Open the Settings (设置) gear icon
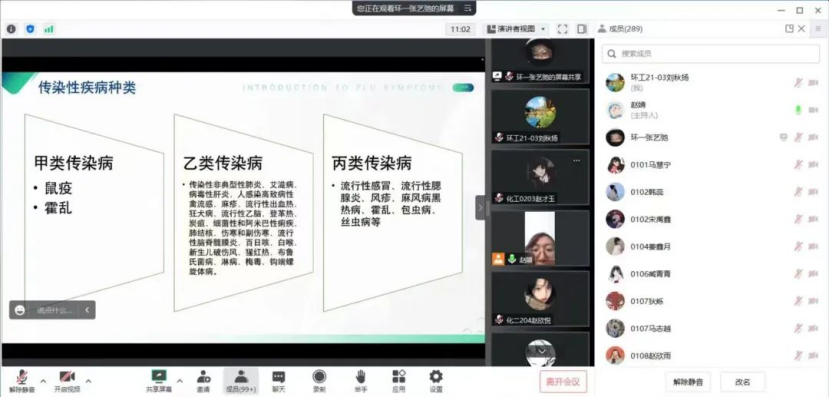 [x=436, y=377]
